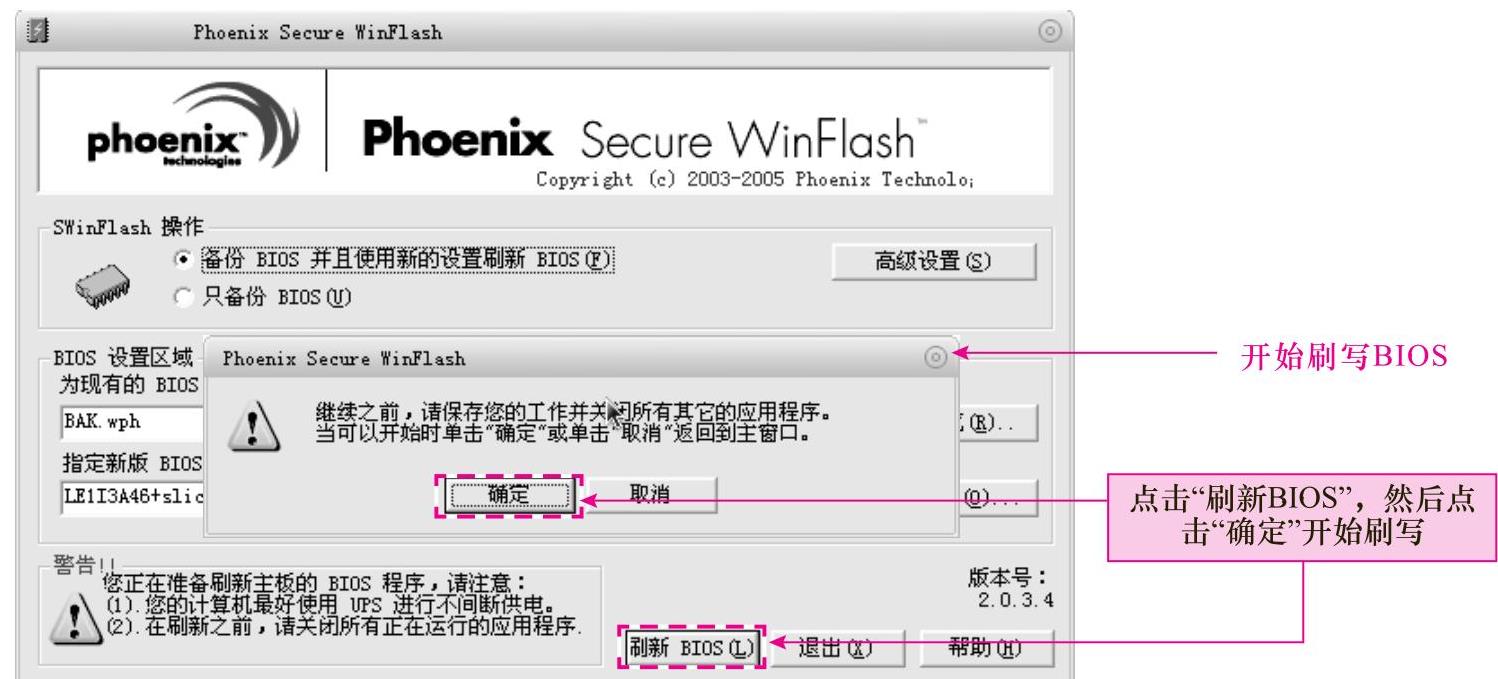Click the WinFlash app icon in title bar
The width and height of the screenshot is (1498, 679).
(38, 32)
